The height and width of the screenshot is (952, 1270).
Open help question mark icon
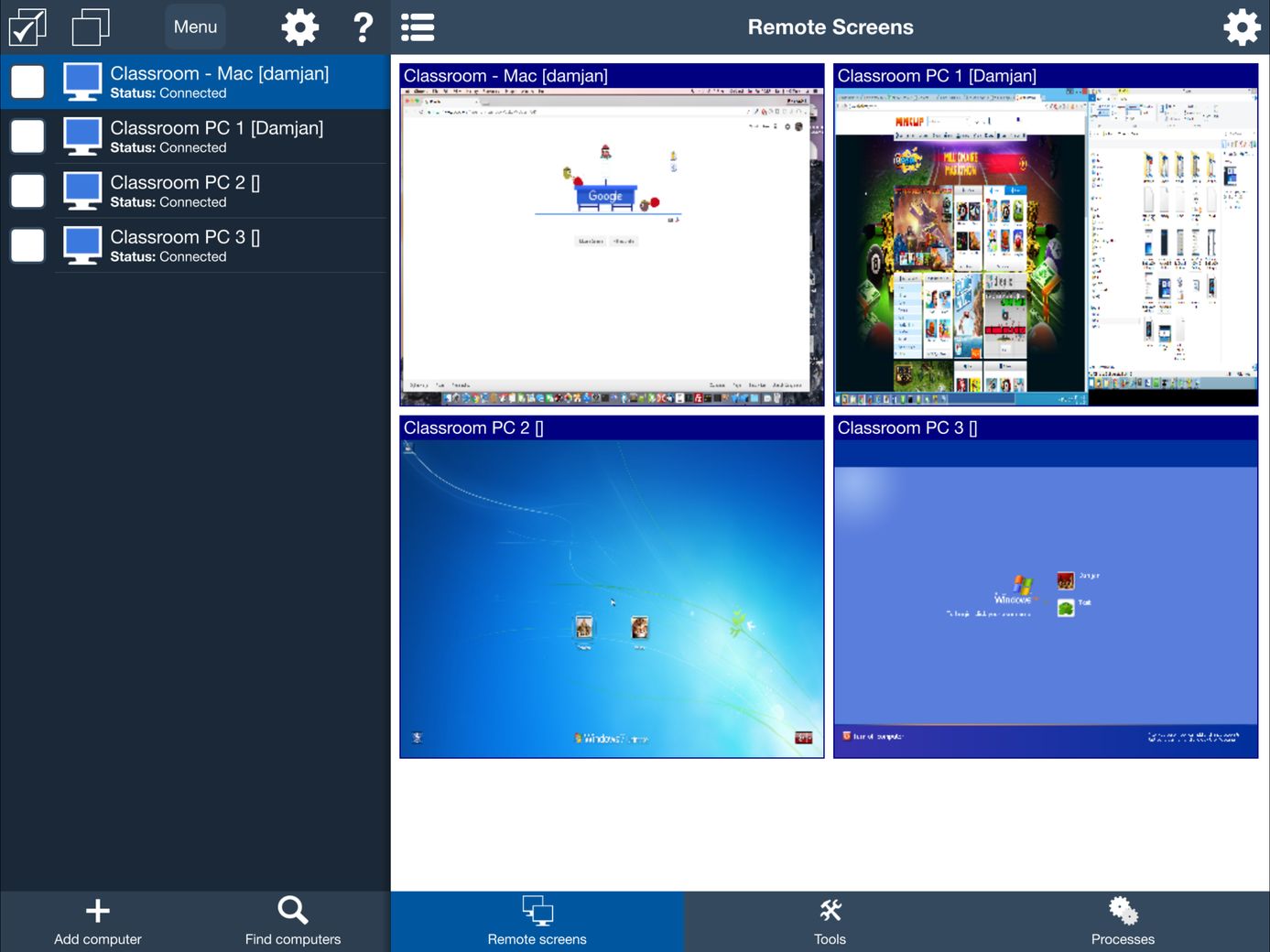(363, 27)
